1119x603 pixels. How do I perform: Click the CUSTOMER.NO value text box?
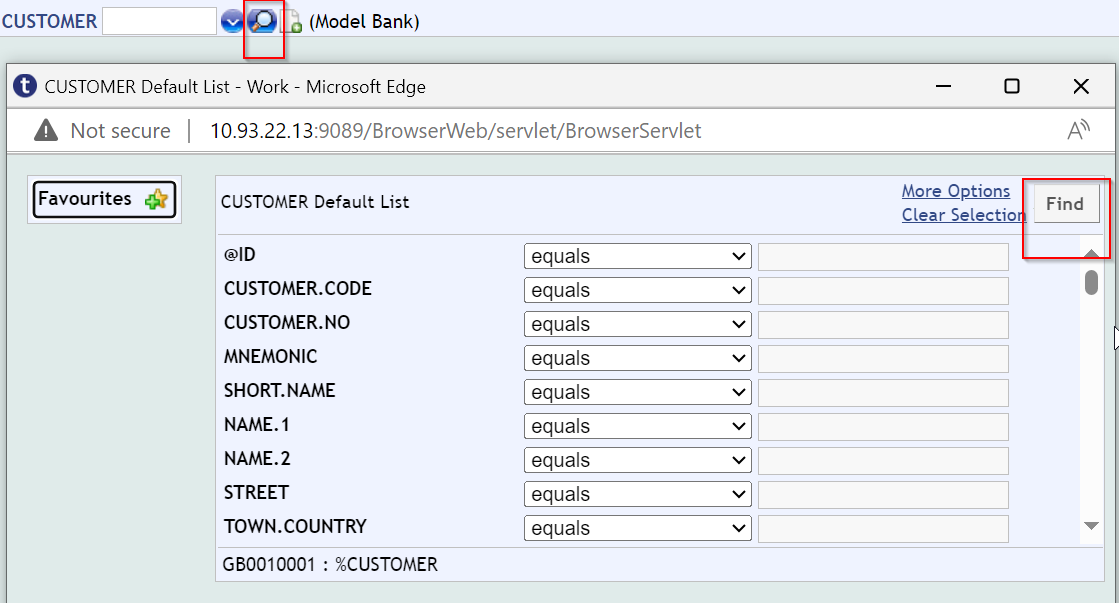tap(882, 325)
